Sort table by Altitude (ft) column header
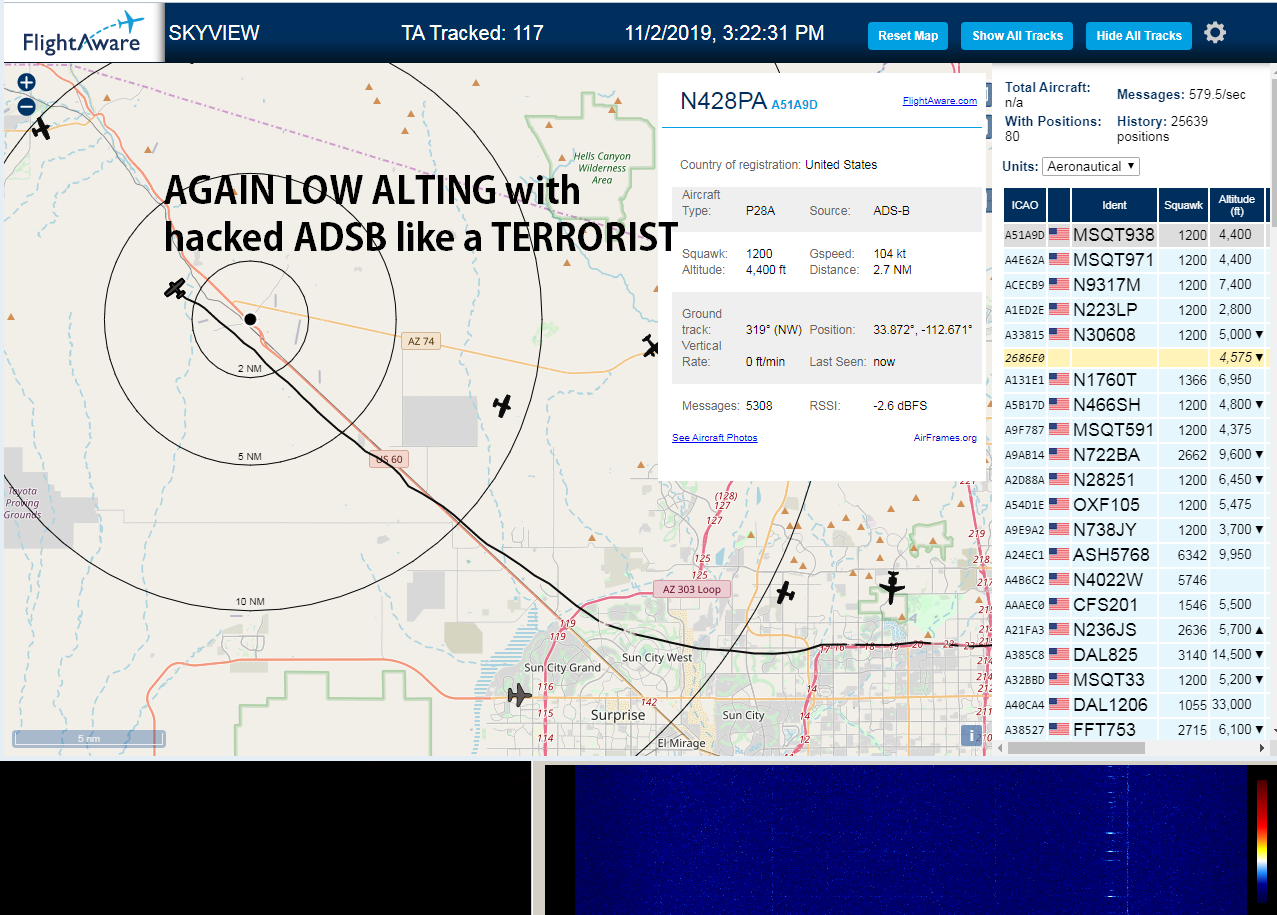 [x=1237, y=205]
